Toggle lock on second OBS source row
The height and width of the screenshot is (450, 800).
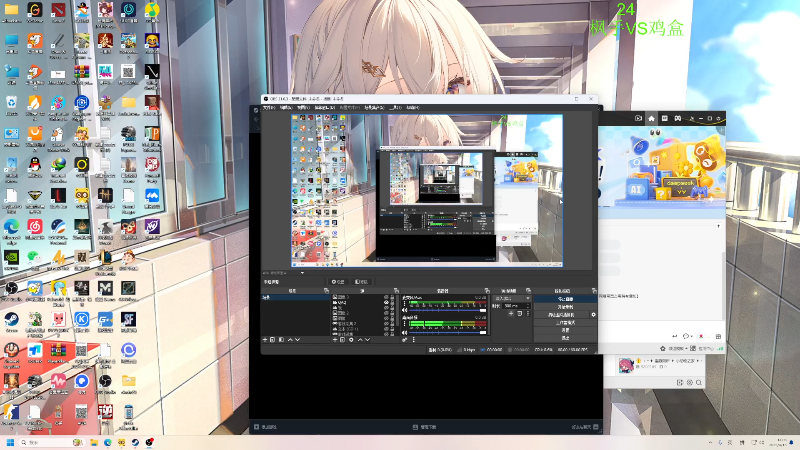tap(392, 303)
